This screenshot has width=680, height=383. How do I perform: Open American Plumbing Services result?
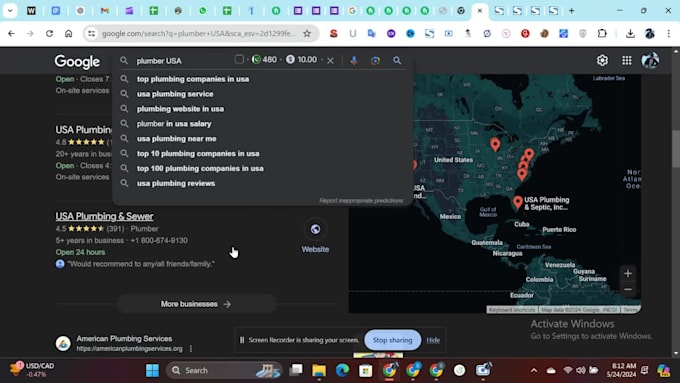click(124, 338)
